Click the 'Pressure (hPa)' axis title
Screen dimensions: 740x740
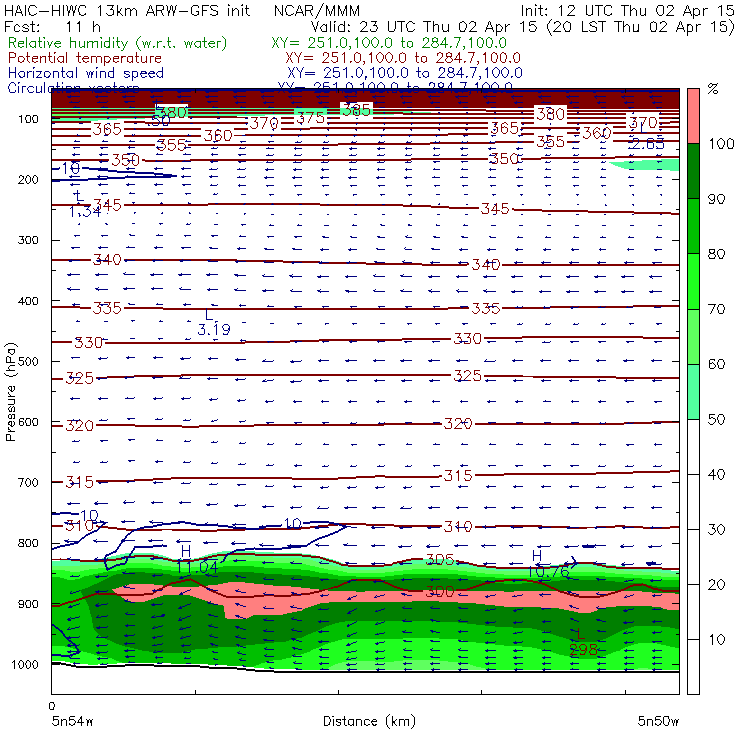click(11, 392)
